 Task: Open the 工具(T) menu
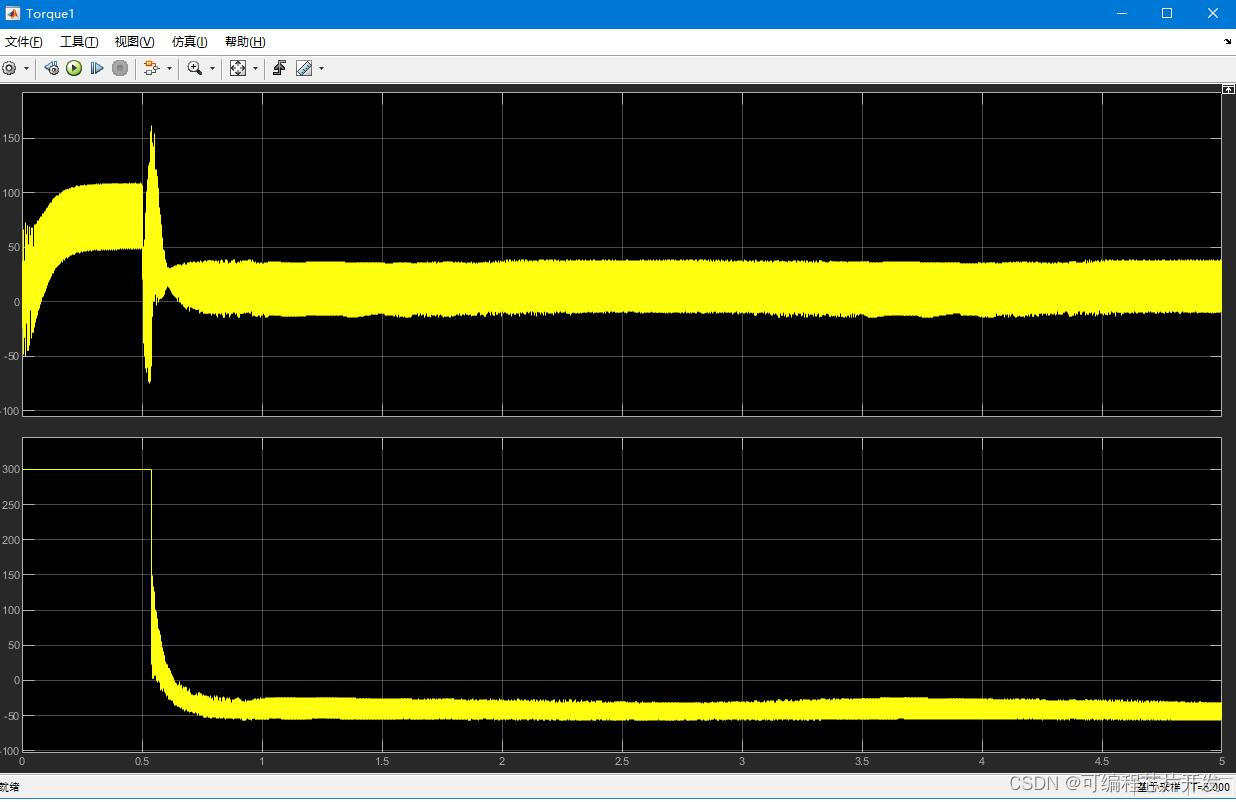pos(79,42)
